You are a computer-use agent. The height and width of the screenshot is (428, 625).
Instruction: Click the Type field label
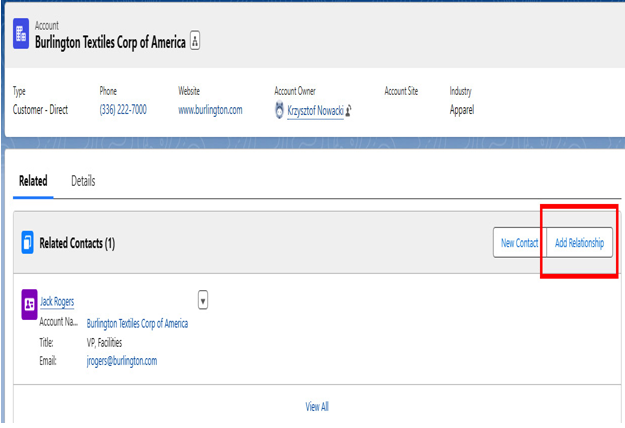click(x=19, y=91)
